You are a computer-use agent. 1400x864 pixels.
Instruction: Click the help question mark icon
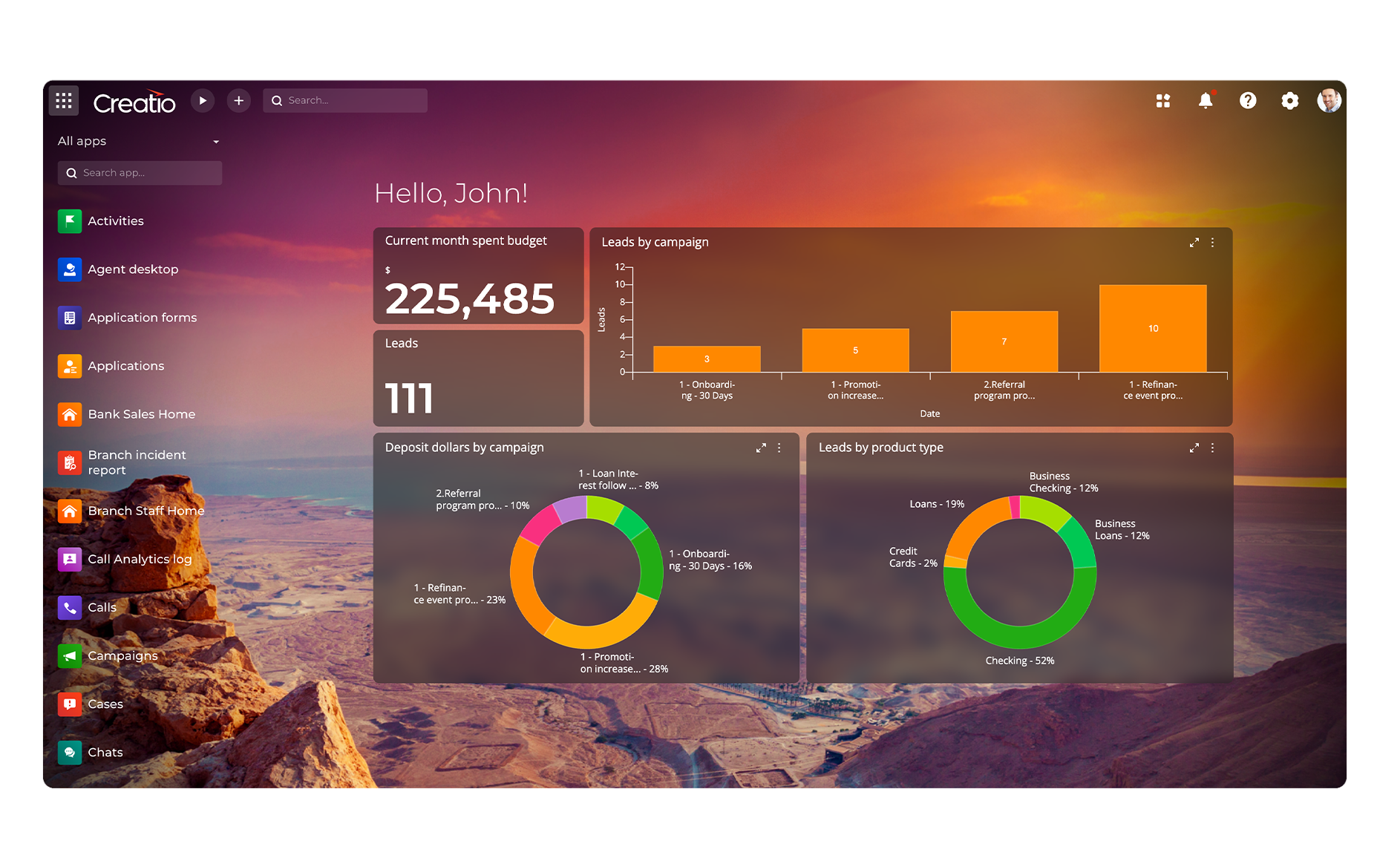click(1248, 100)
